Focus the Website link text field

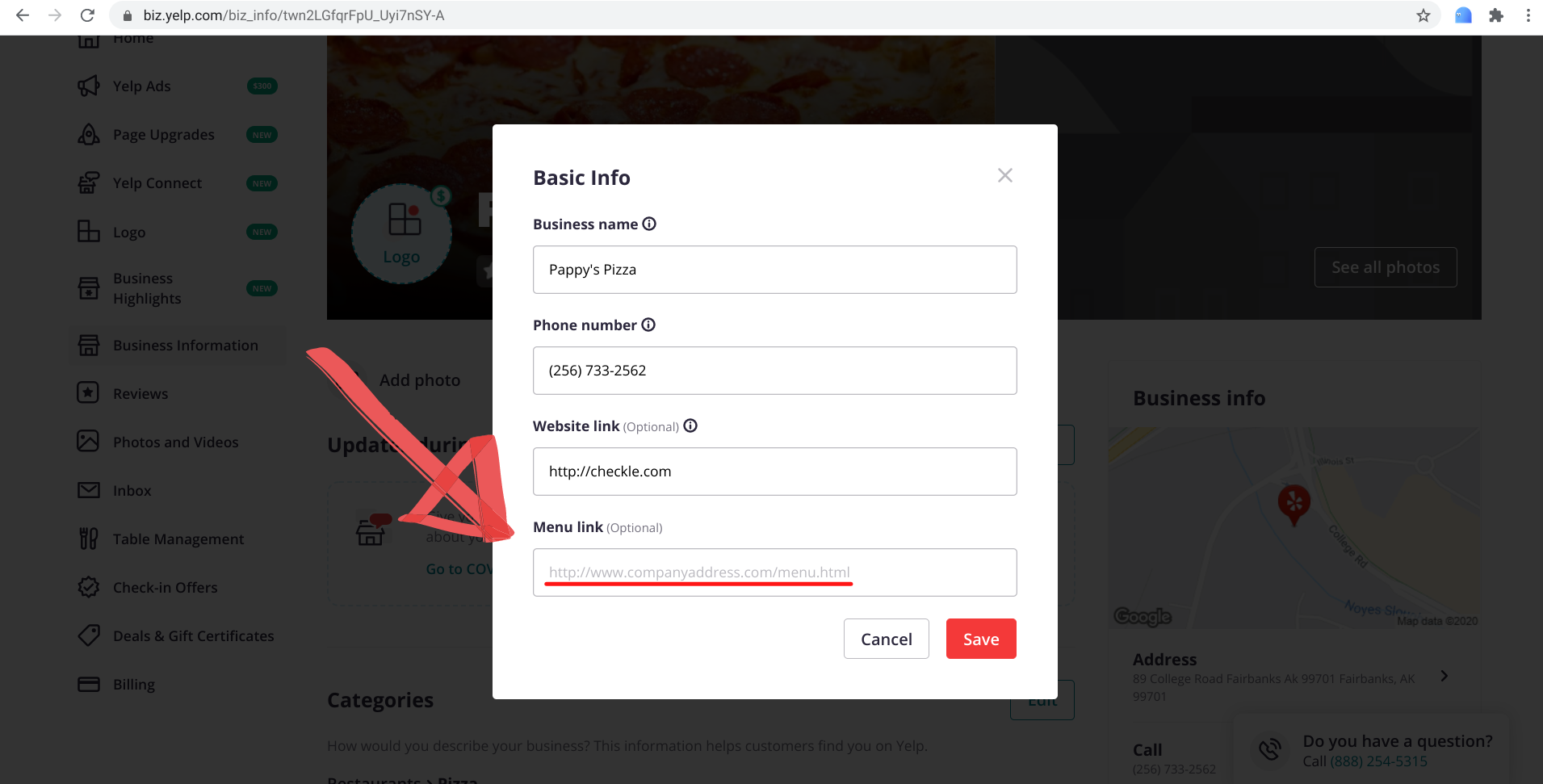774,472
